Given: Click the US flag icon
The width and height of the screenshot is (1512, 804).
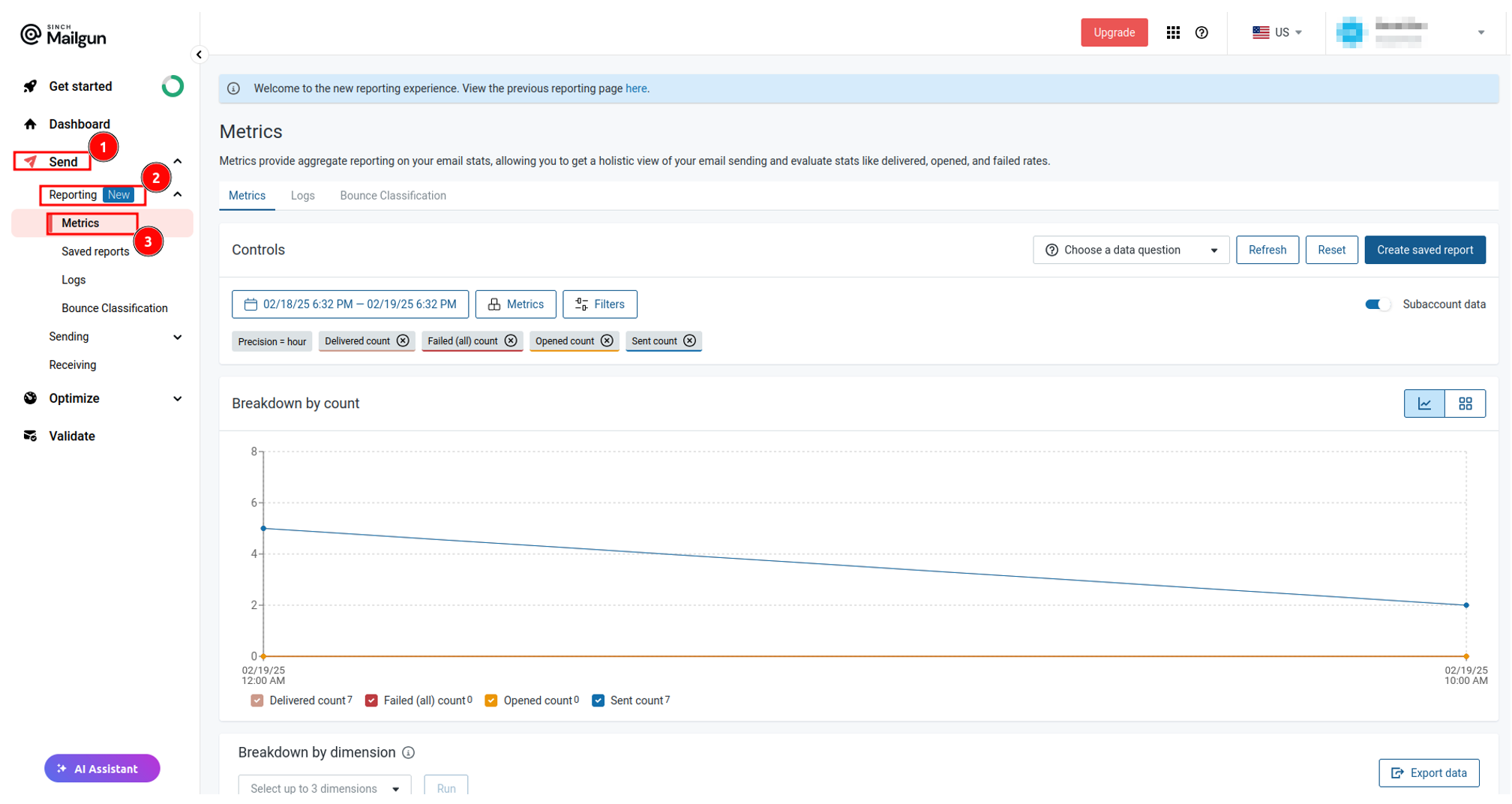Looking at the screenshot, I should click(1261, 32).
